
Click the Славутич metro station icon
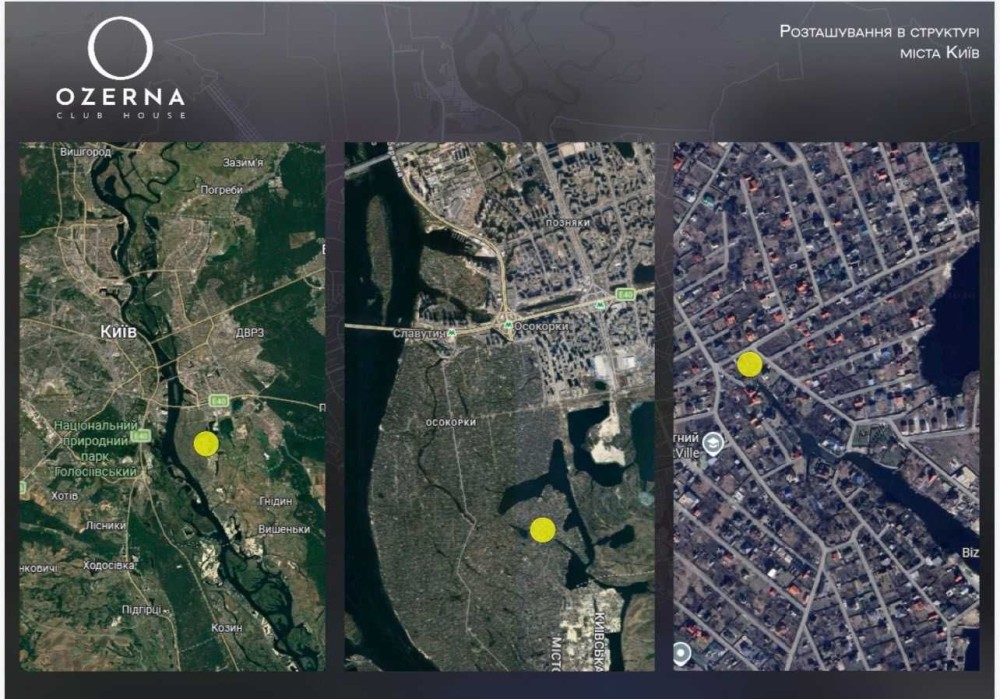[452, 333]
